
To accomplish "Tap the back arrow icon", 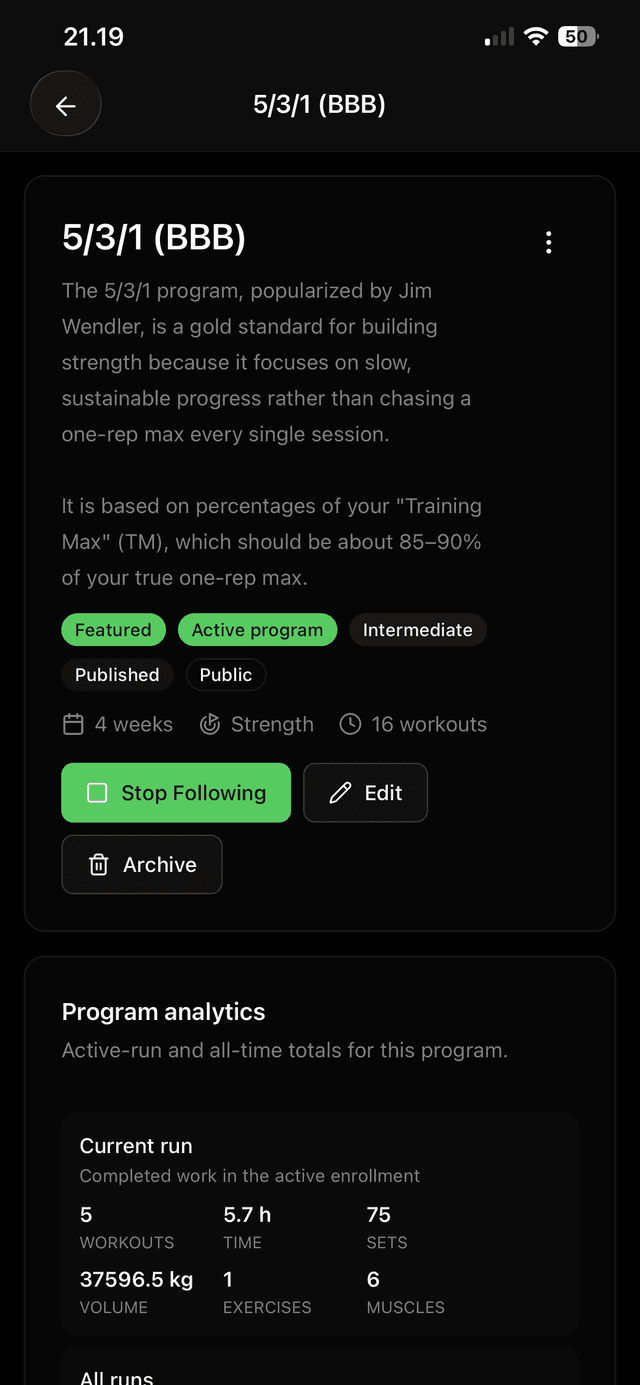I will 65,103.
